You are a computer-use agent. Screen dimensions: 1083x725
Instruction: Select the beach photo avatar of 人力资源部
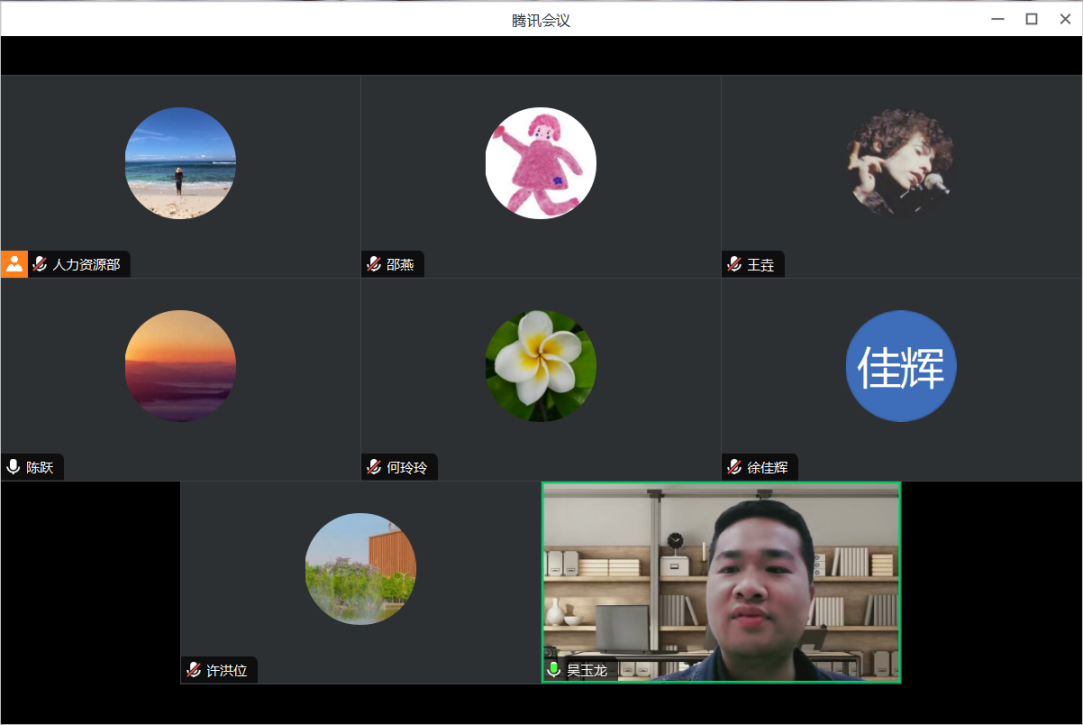tap(180, 163)
